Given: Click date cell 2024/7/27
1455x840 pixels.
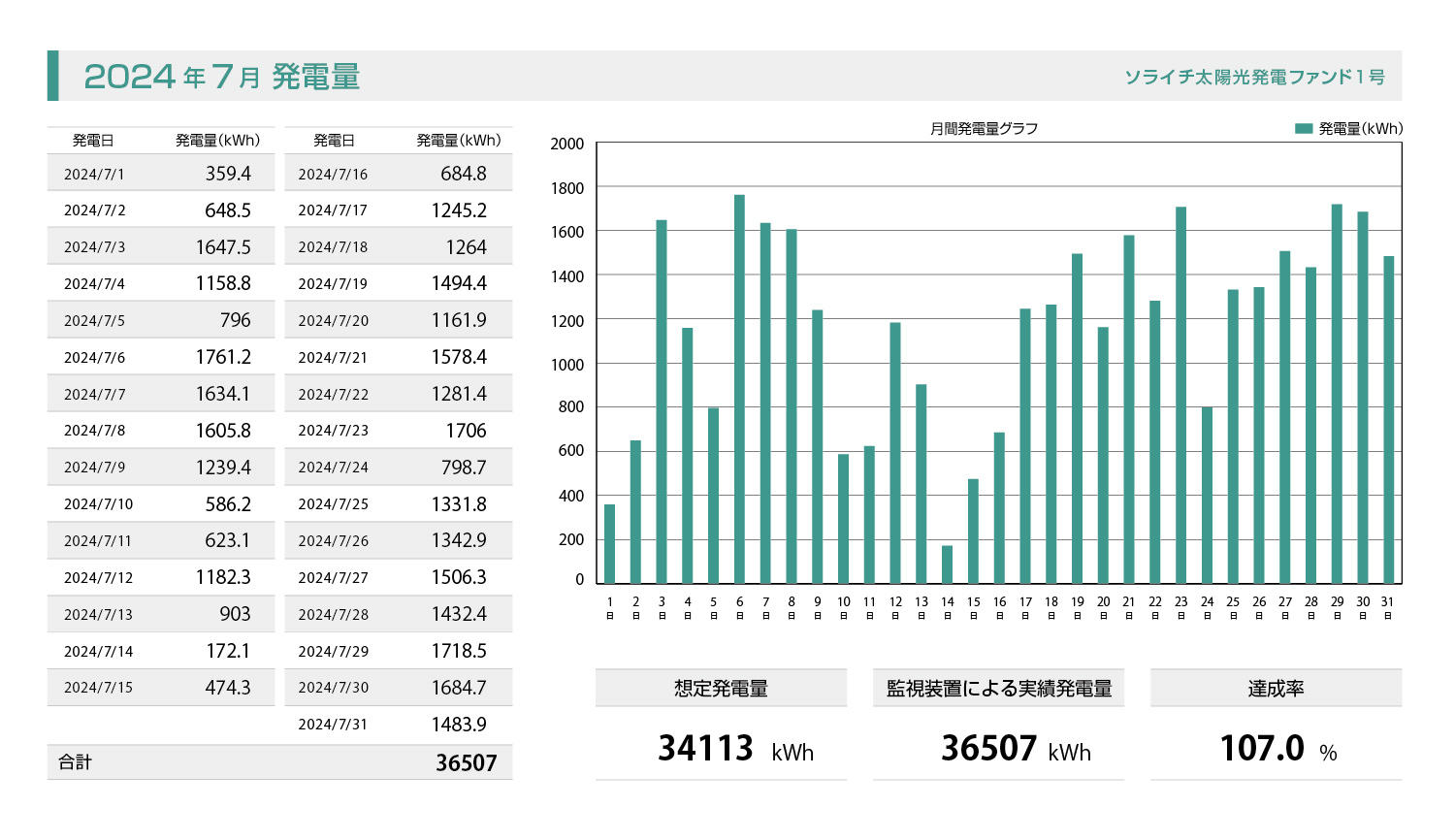Looking at the screenshot, I should click(x=333, y=578).
